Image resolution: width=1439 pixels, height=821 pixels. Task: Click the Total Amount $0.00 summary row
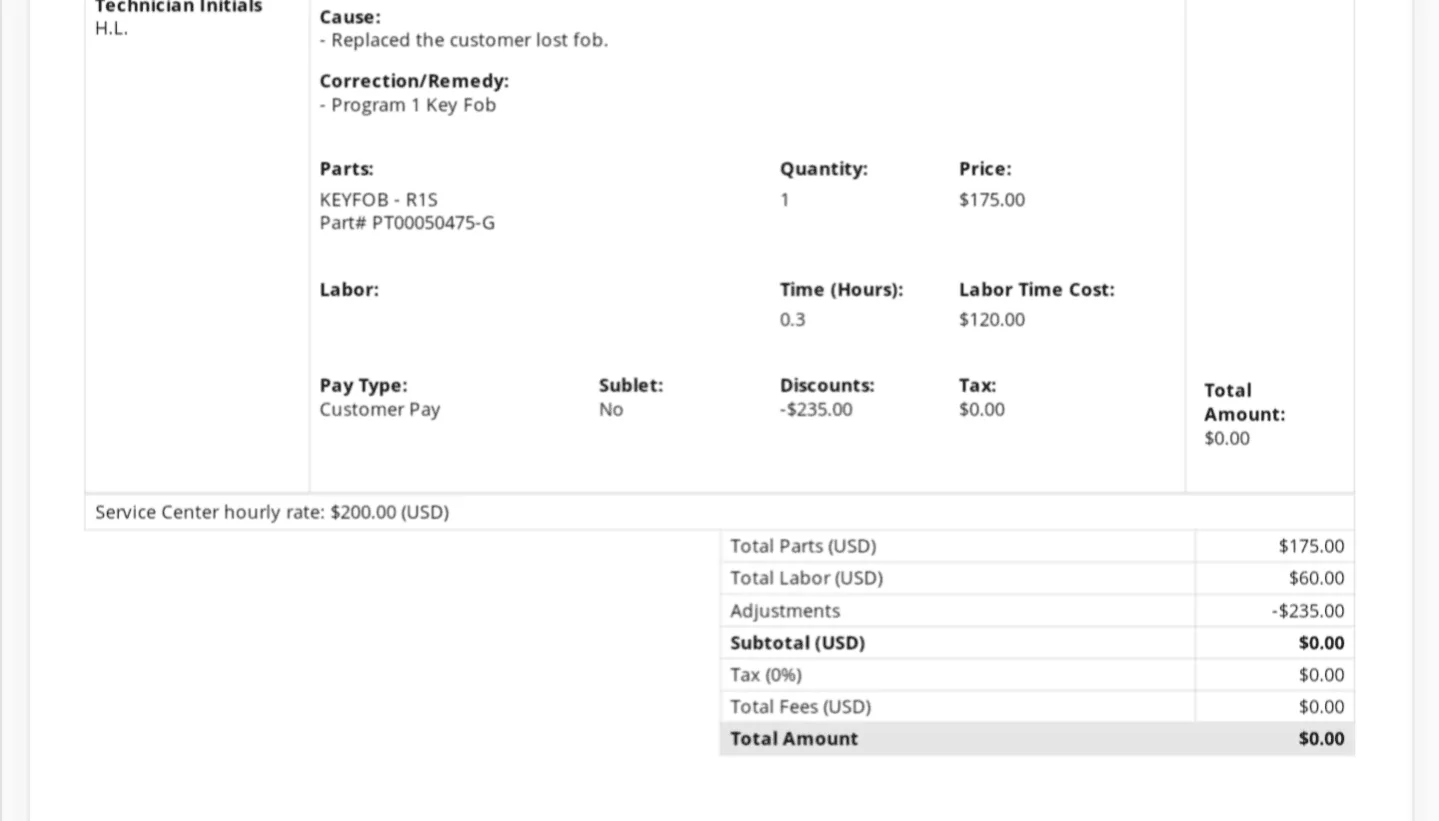[1037, 739]
